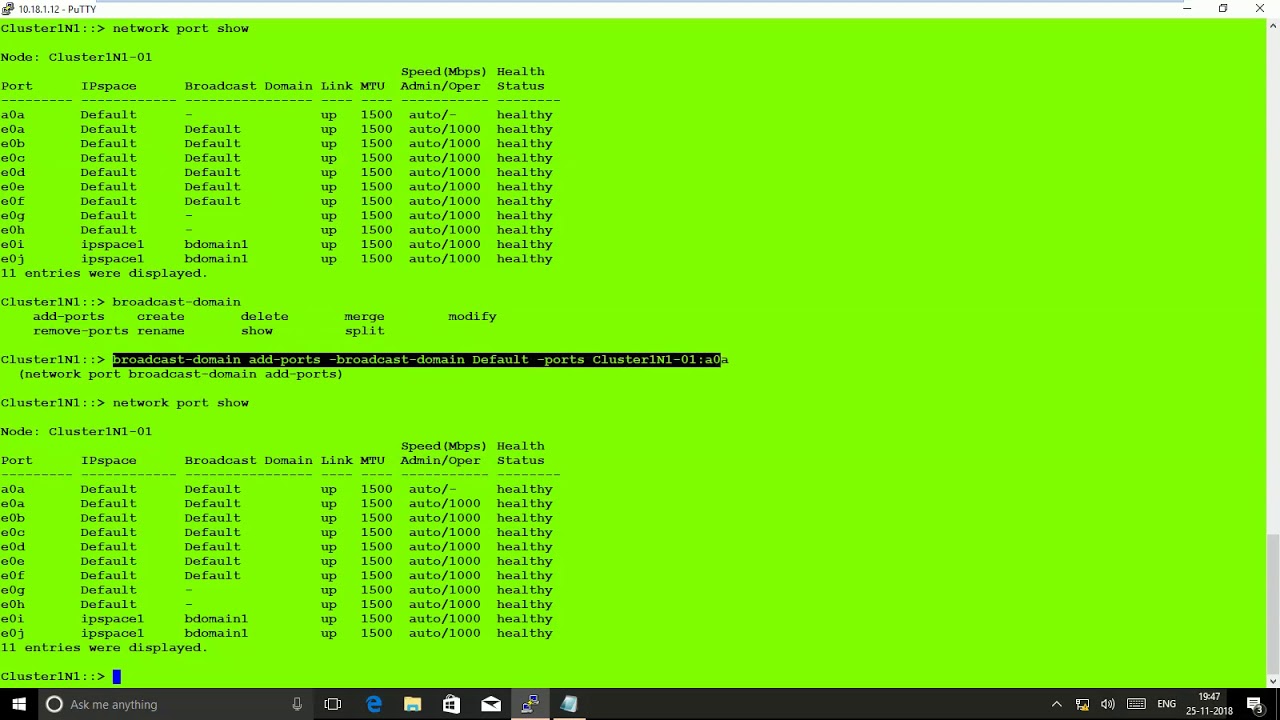This screenshot has height=720, width=1280.
Task: Click 'rename' in the command options list
Action: [160, 331]
